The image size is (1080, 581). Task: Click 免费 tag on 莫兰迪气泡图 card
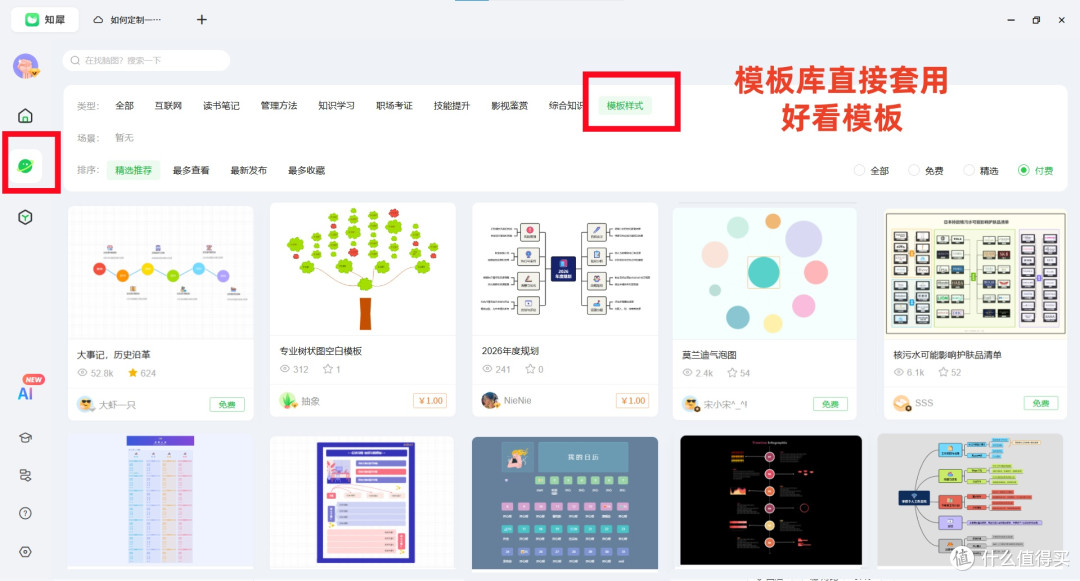pyautogui.click(x=830, y=404)
